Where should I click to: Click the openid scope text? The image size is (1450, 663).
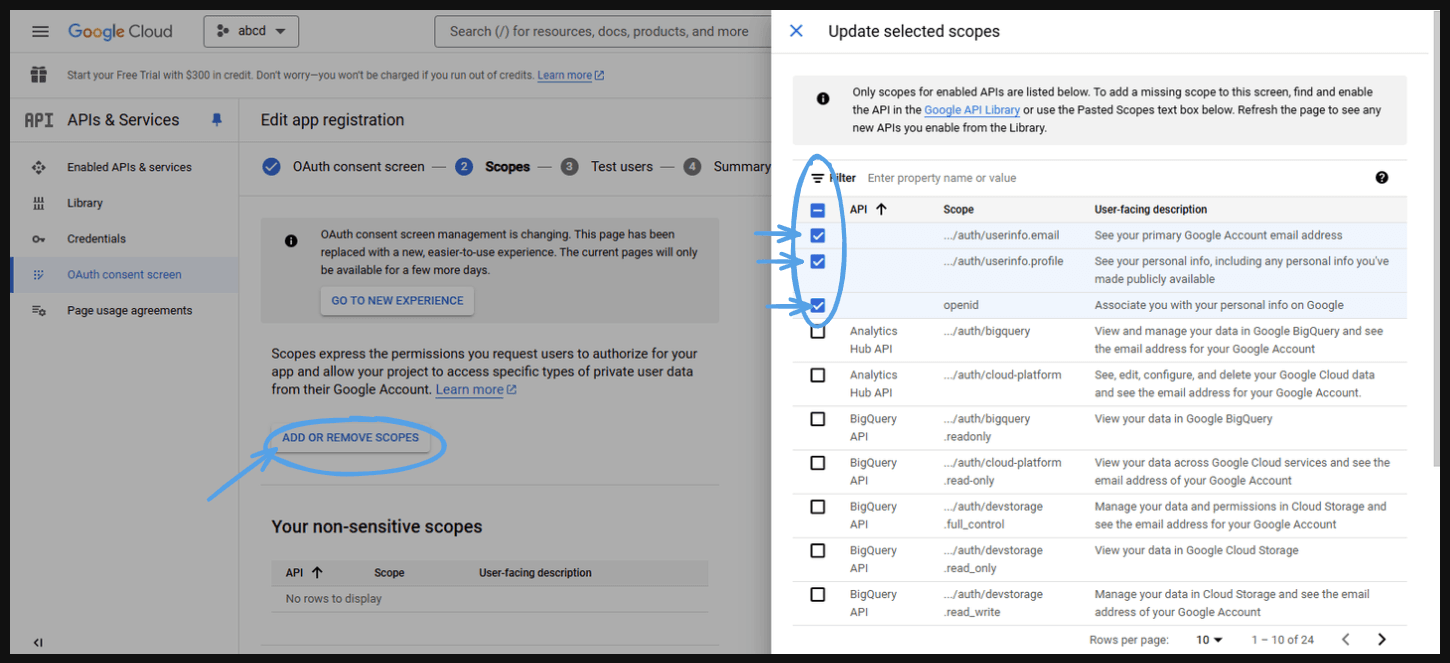[x=961, y=306]
